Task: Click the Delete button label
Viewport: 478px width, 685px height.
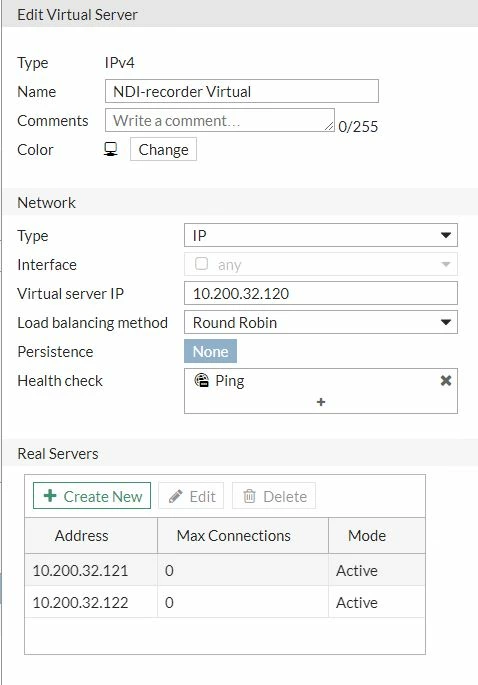Action: pos(285,496)
